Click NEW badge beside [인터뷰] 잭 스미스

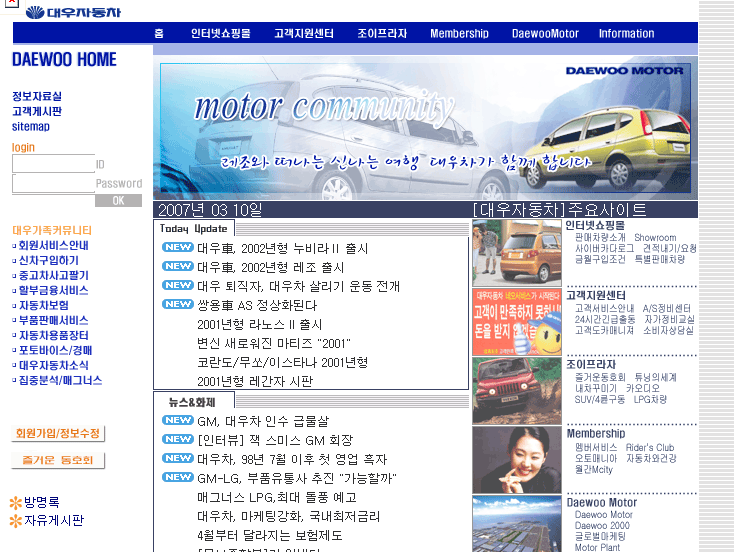[178, 439]
